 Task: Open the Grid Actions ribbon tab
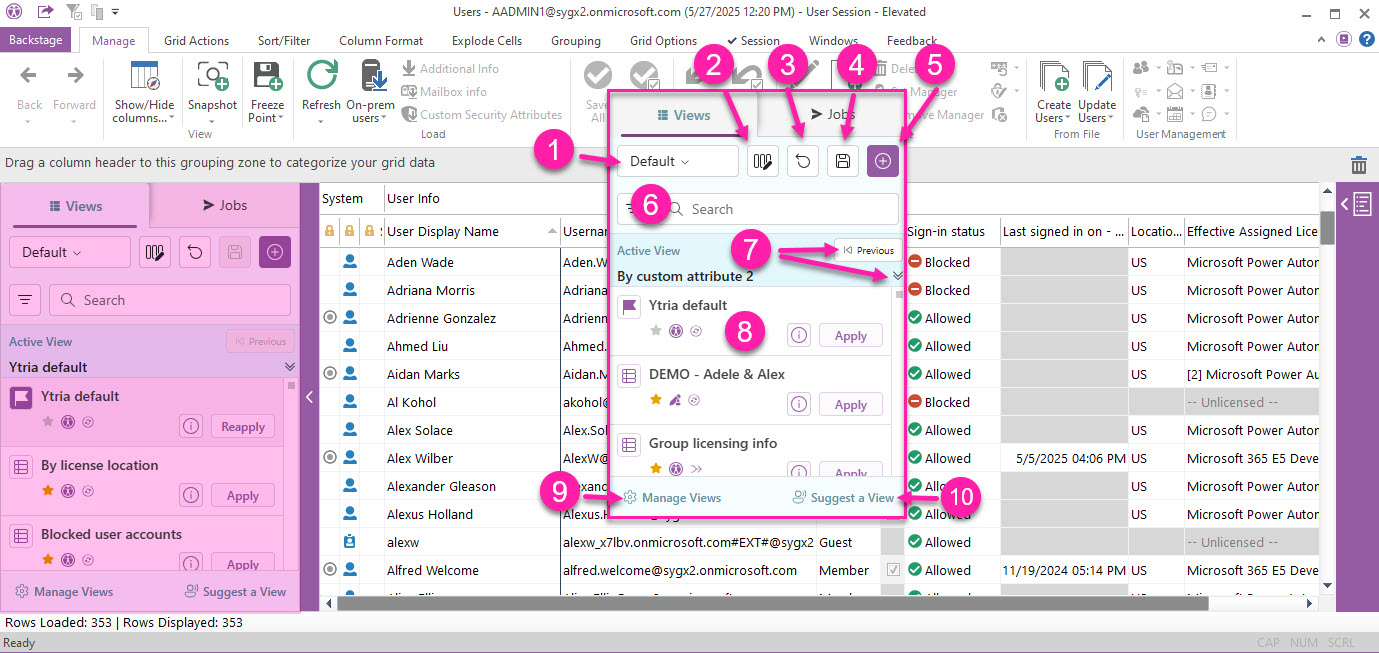coord(196,41)
